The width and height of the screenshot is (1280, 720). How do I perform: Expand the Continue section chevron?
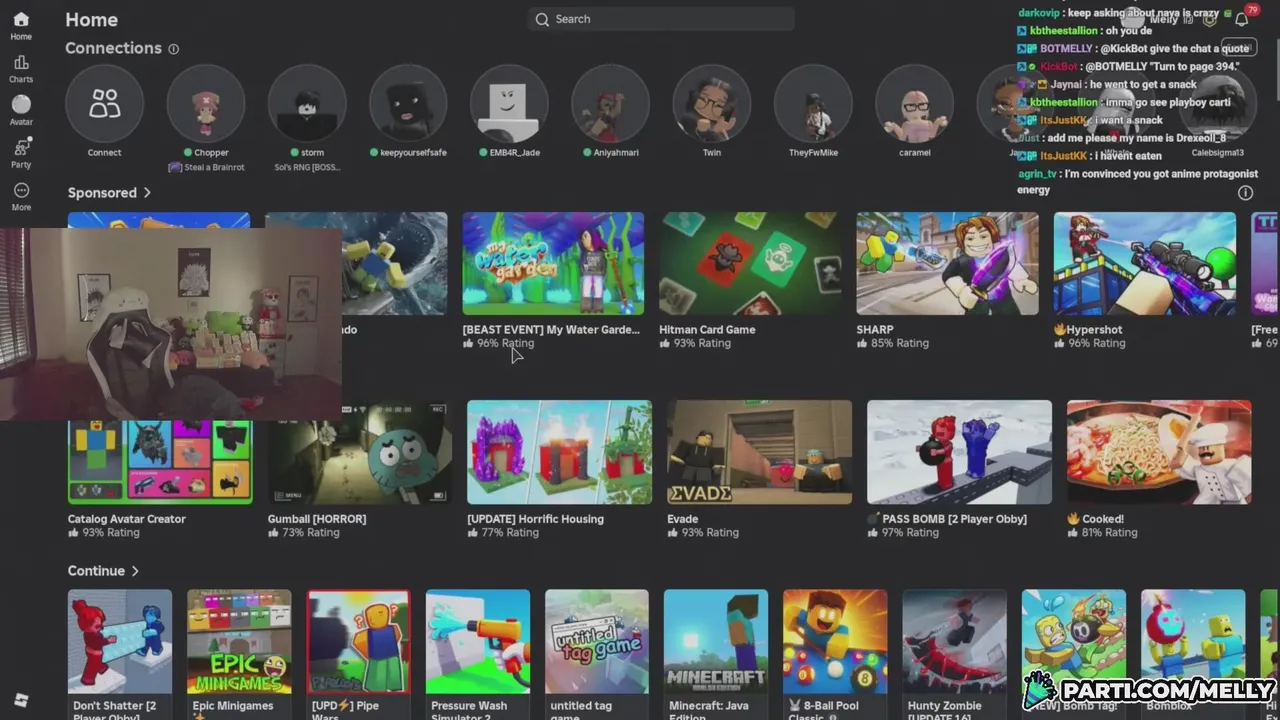coord(135,571)
